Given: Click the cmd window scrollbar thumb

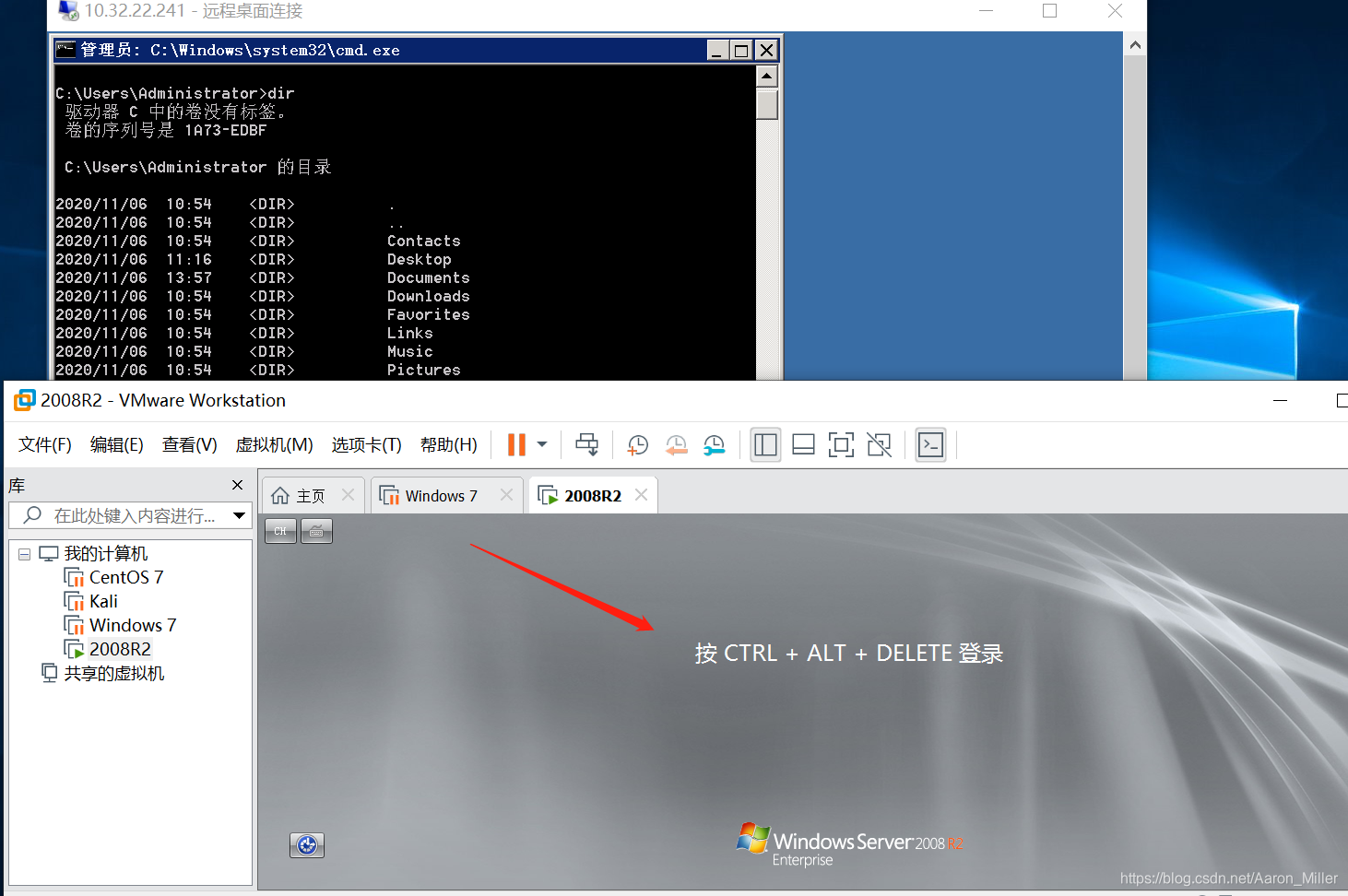Looking at the screenshot, I should (767, 104).
